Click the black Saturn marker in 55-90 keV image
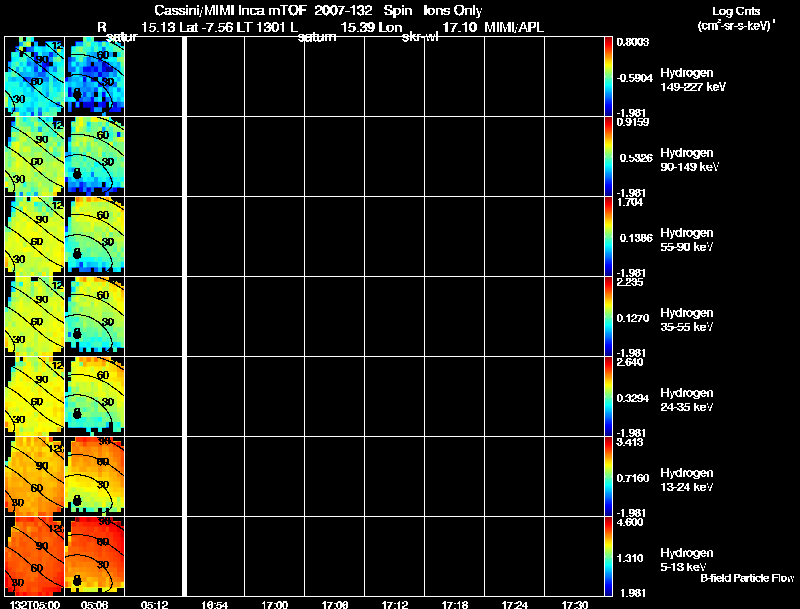 77,253
